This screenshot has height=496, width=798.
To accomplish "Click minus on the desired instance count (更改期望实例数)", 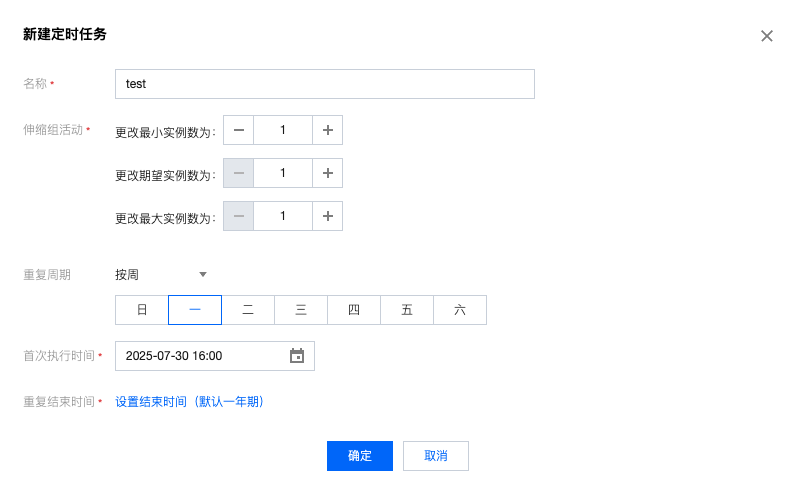I will click(x=238, y=173).
